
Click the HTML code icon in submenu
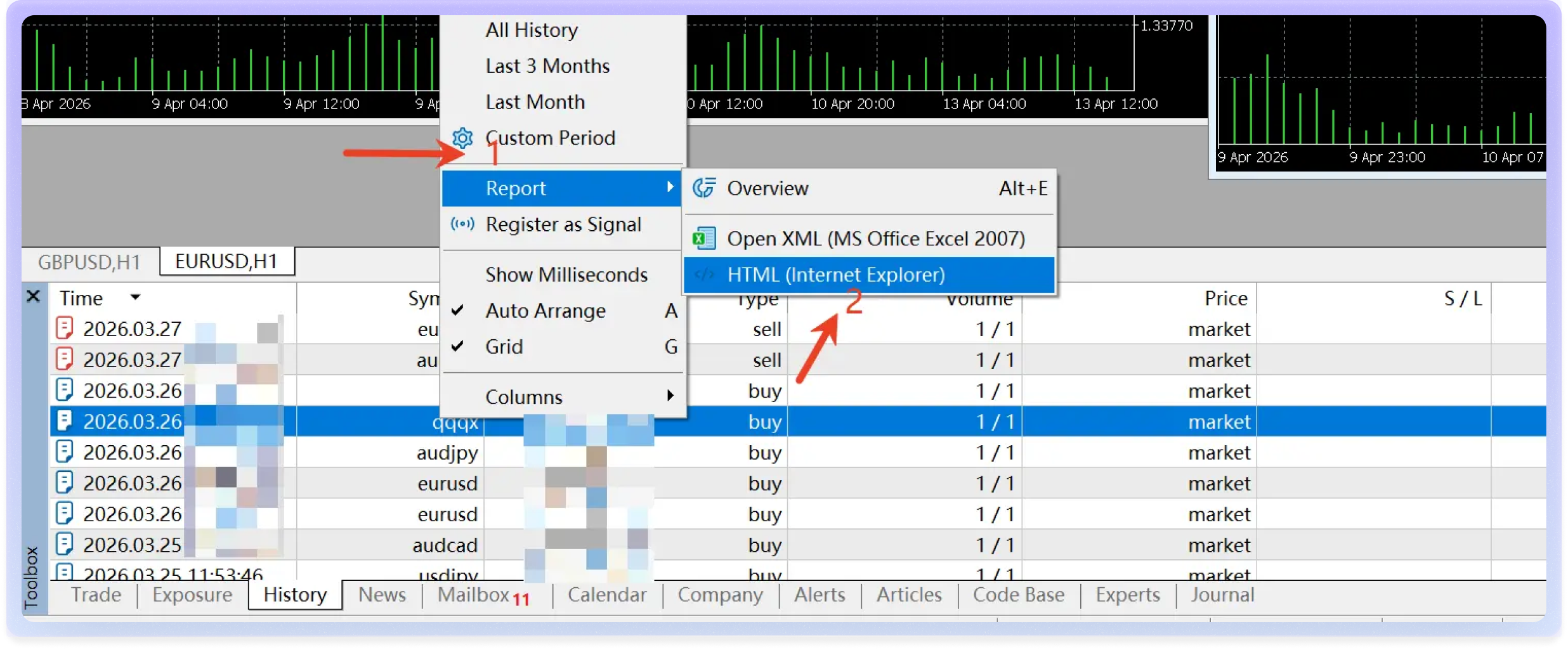[704, 275]
